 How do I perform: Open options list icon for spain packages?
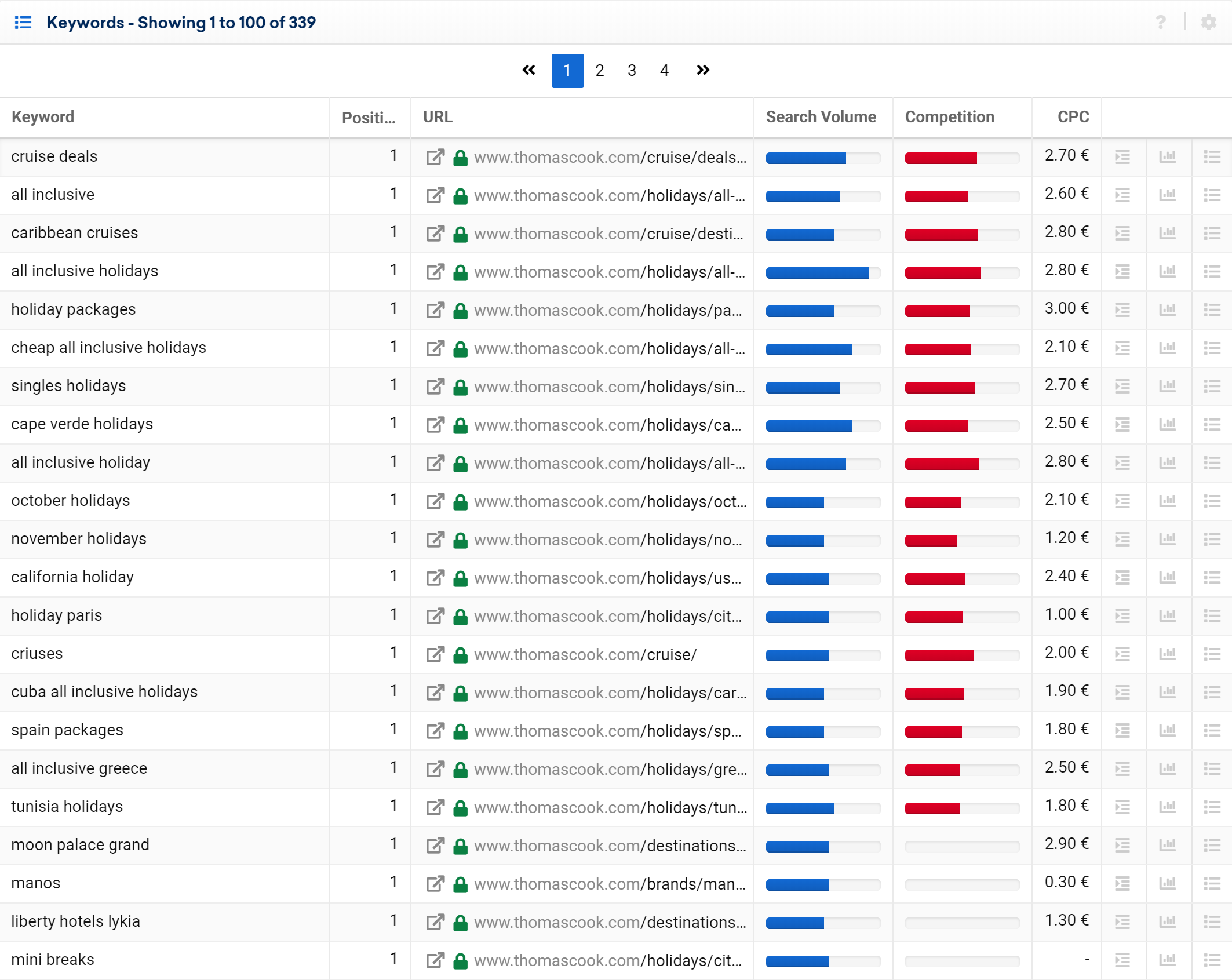pos(1212,731)
